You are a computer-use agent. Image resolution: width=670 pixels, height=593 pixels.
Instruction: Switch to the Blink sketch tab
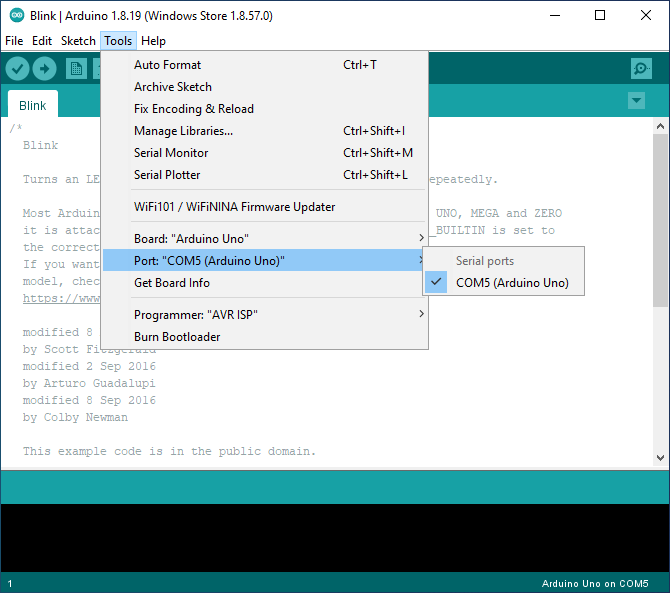(x=32, y=105)
